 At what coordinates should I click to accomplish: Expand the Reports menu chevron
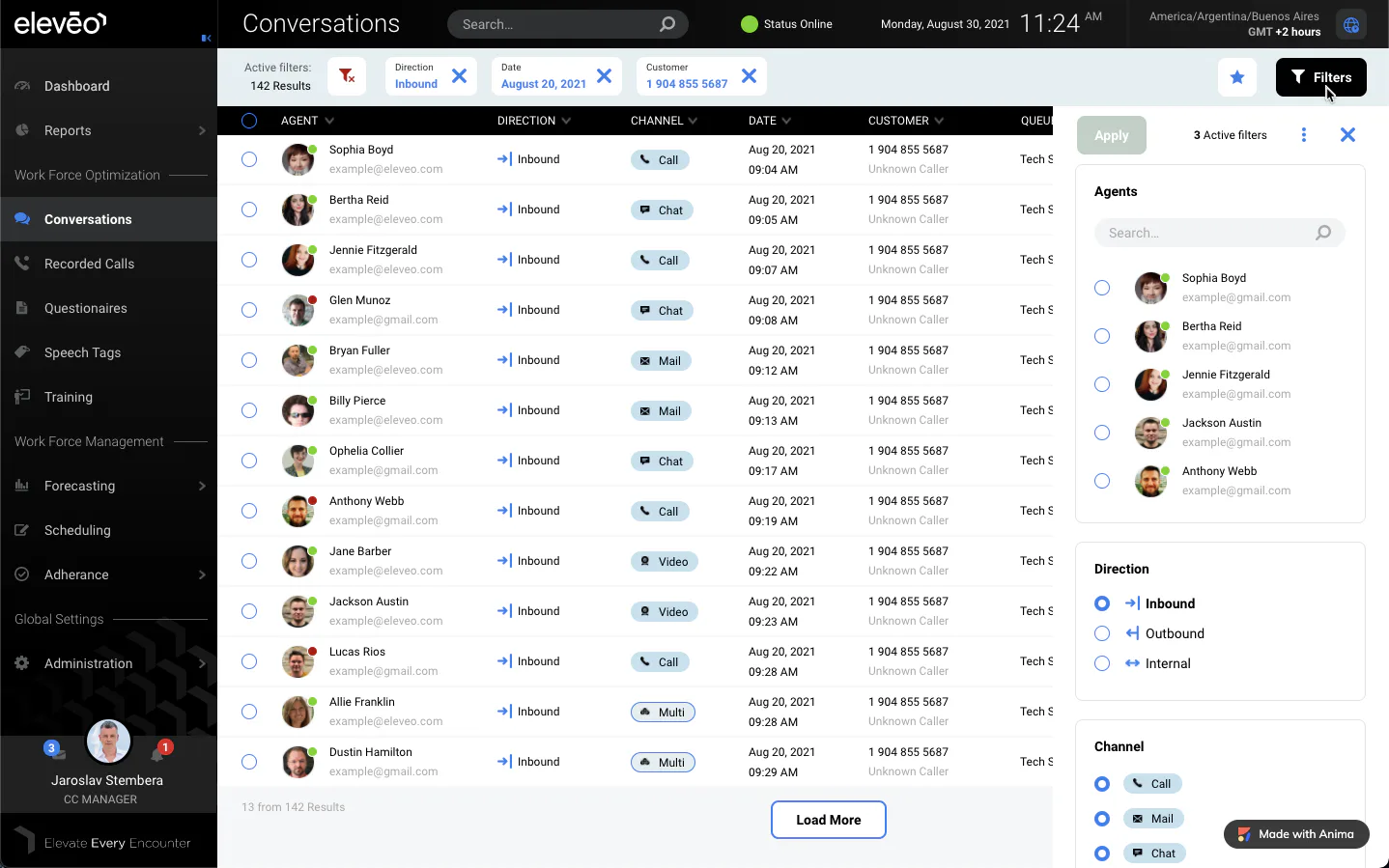[202, 130]
